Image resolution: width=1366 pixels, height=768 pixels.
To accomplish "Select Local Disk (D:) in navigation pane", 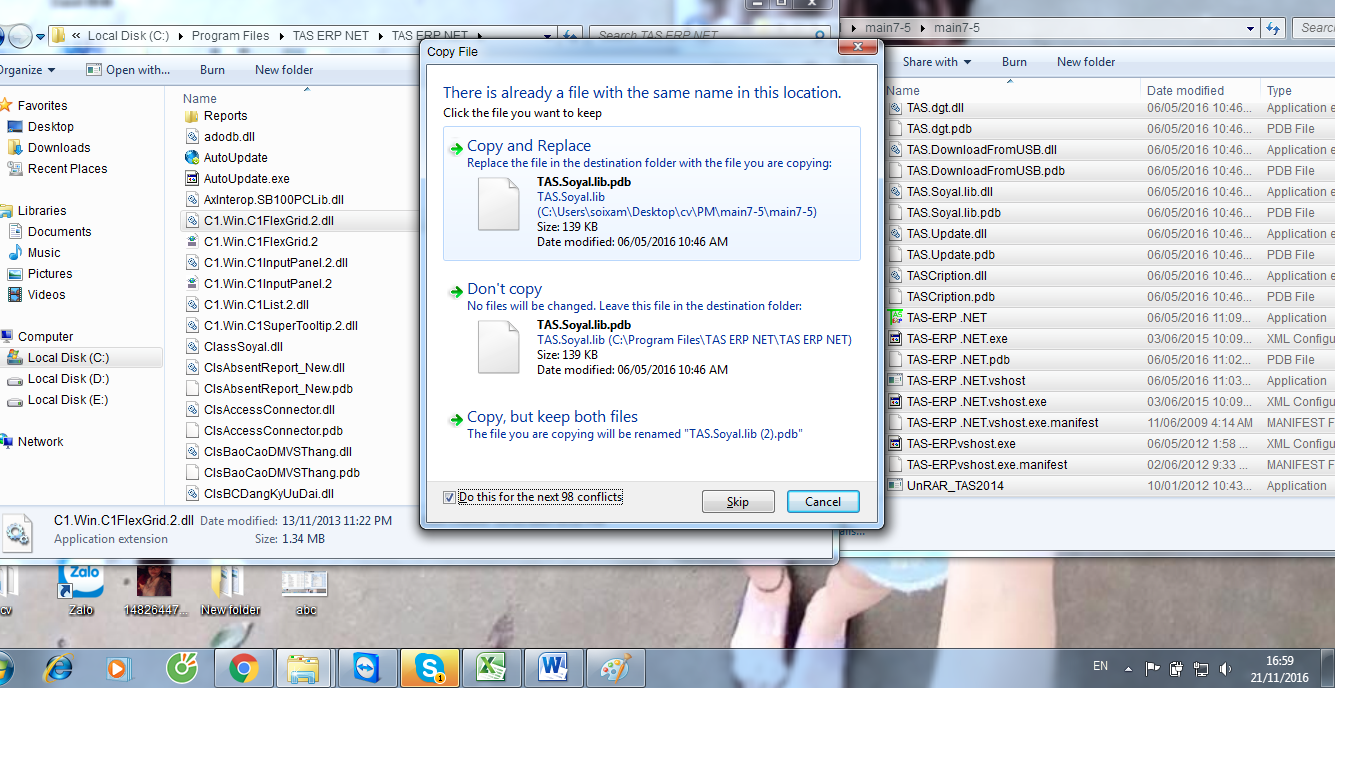I will click(x=69, y=379).
